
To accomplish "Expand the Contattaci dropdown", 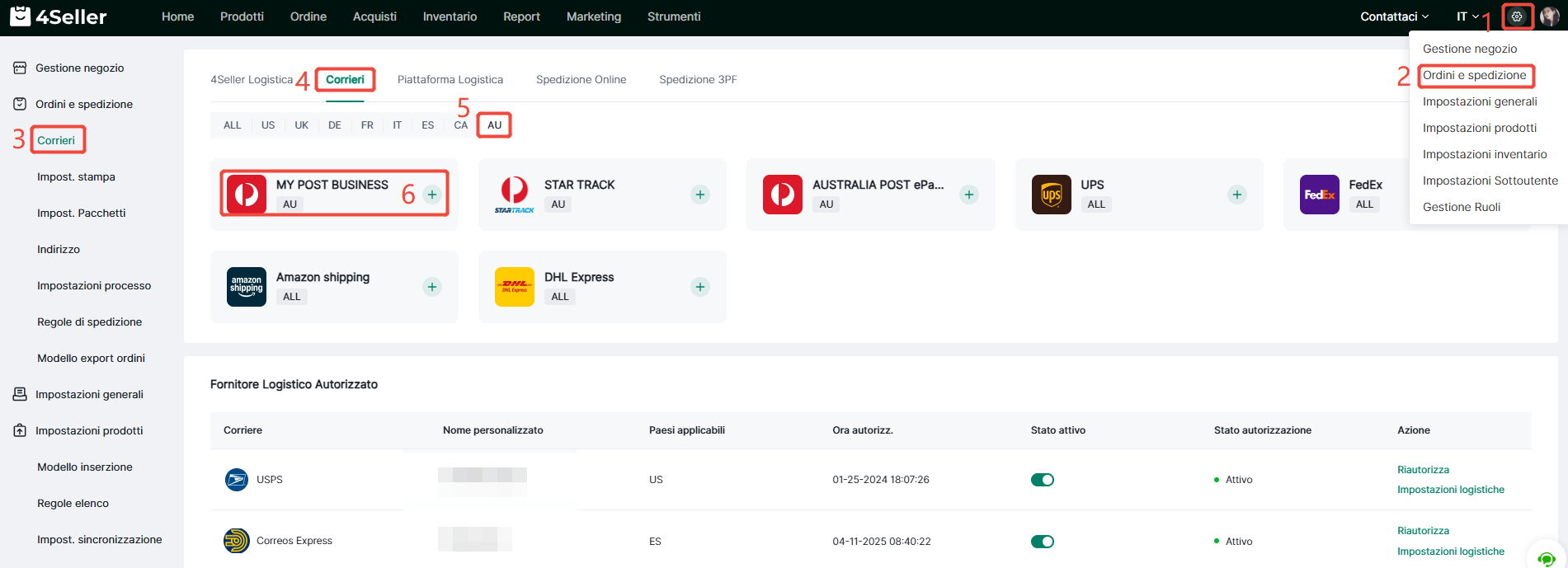I will [1394, 16].
